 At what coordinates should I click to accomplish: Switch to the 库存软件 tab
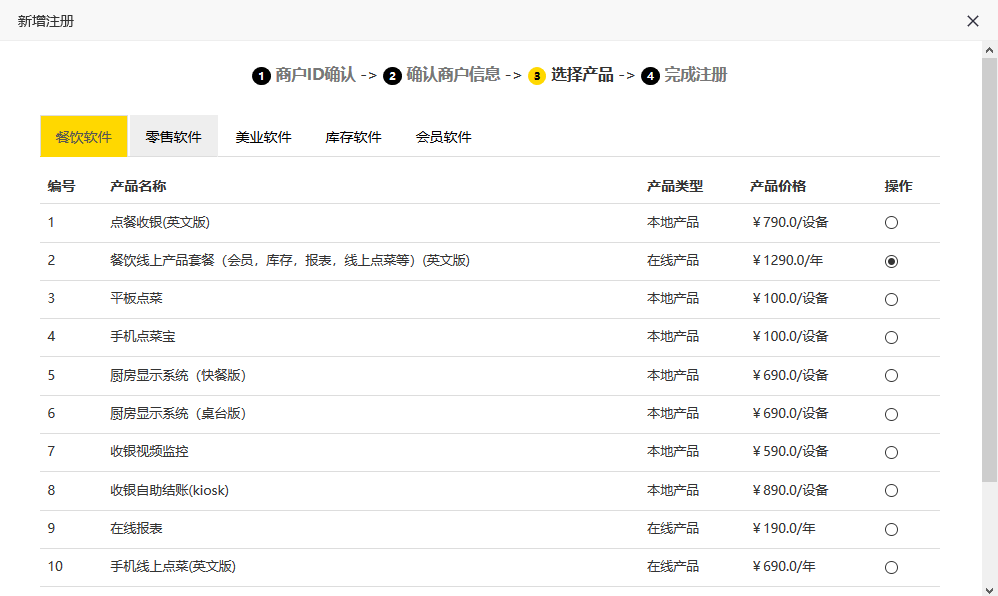coord(353,136)
